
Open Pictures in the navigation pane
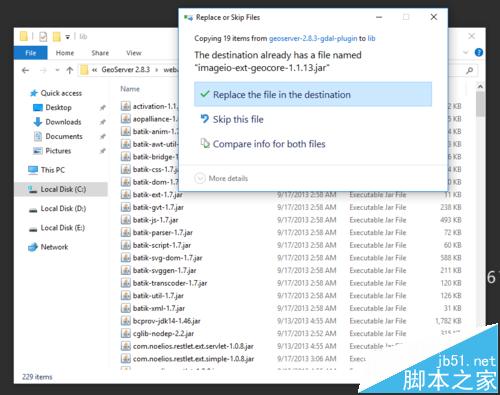point(58,151)
